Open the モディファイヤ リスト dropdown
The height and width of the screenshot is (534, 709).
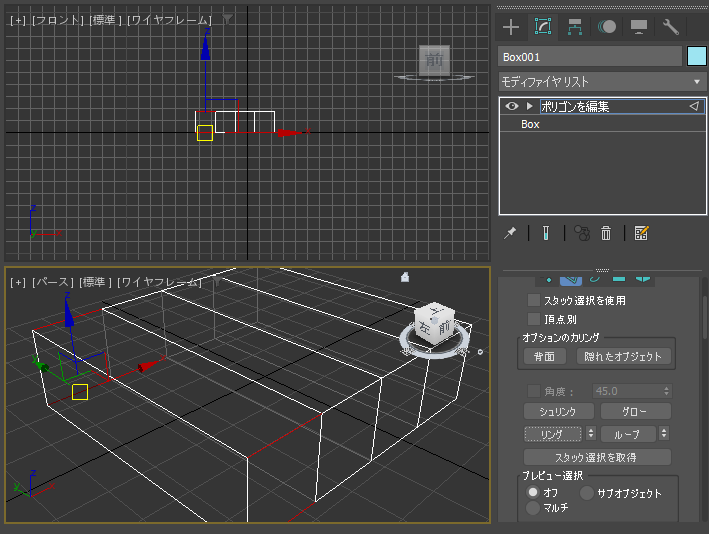(x=602, y=82)
